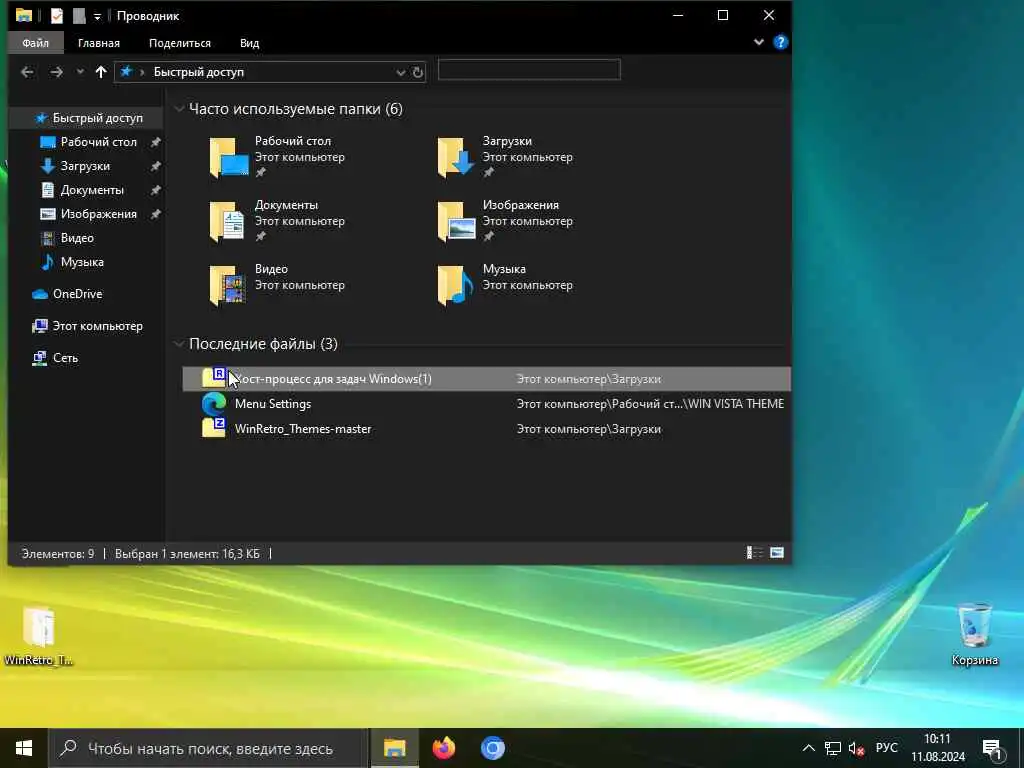The height and width of the screenshot is (768, 1024).
Task: Open the Поделиться ribbon tab
Action: coord(180,43)
